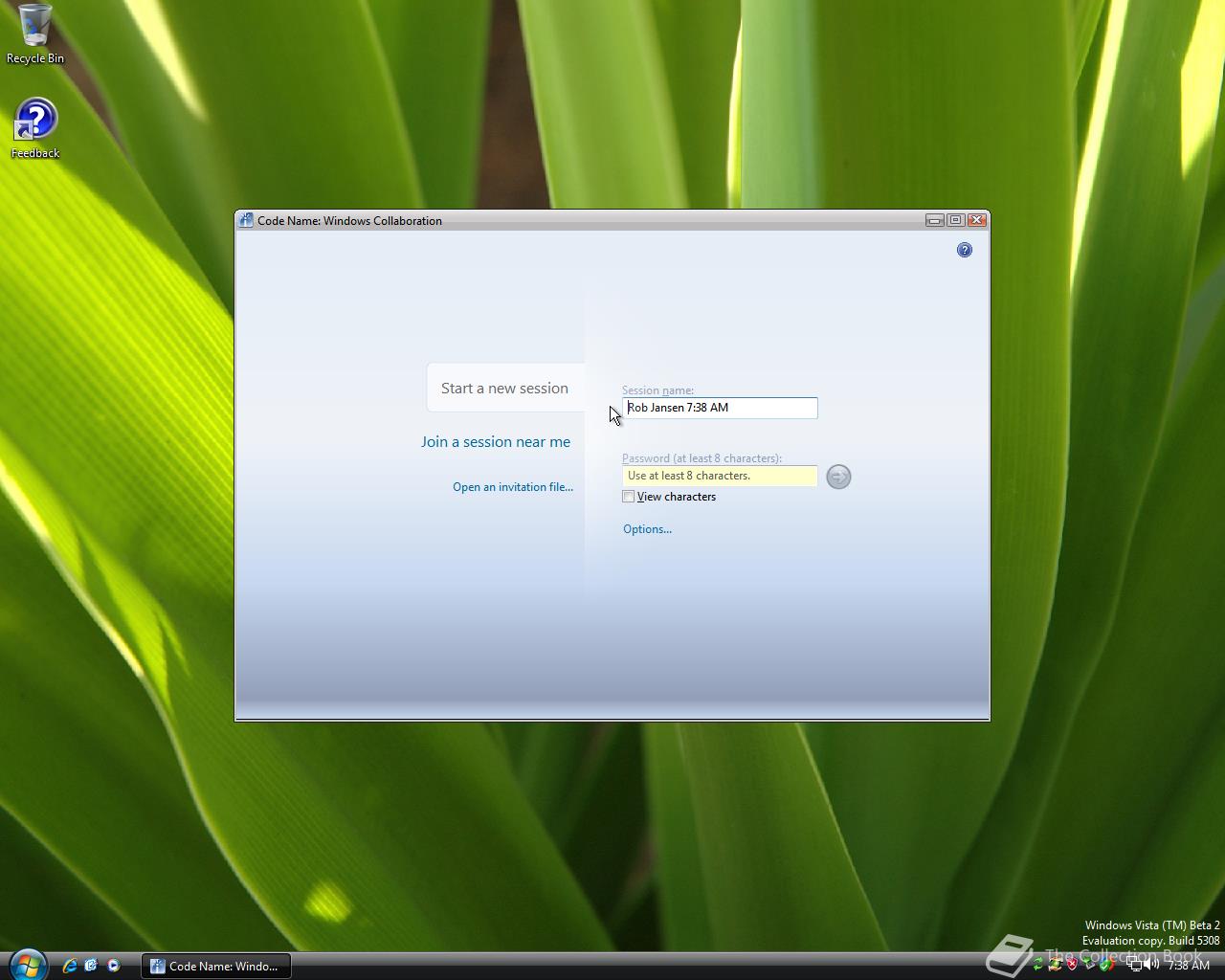Click the Windows Collaboration title bar icon

click(x=246, y=220)
